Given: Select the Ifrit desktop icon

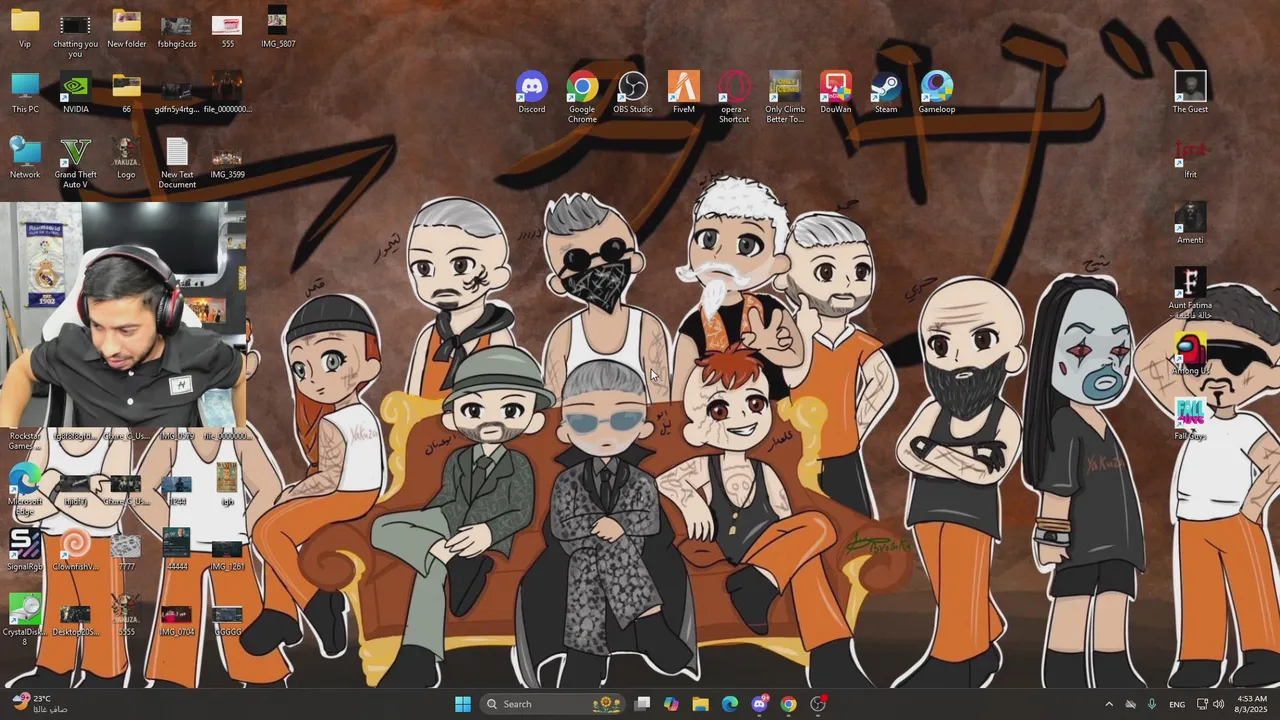Looking at the screenshot, I should [1190, 158].
